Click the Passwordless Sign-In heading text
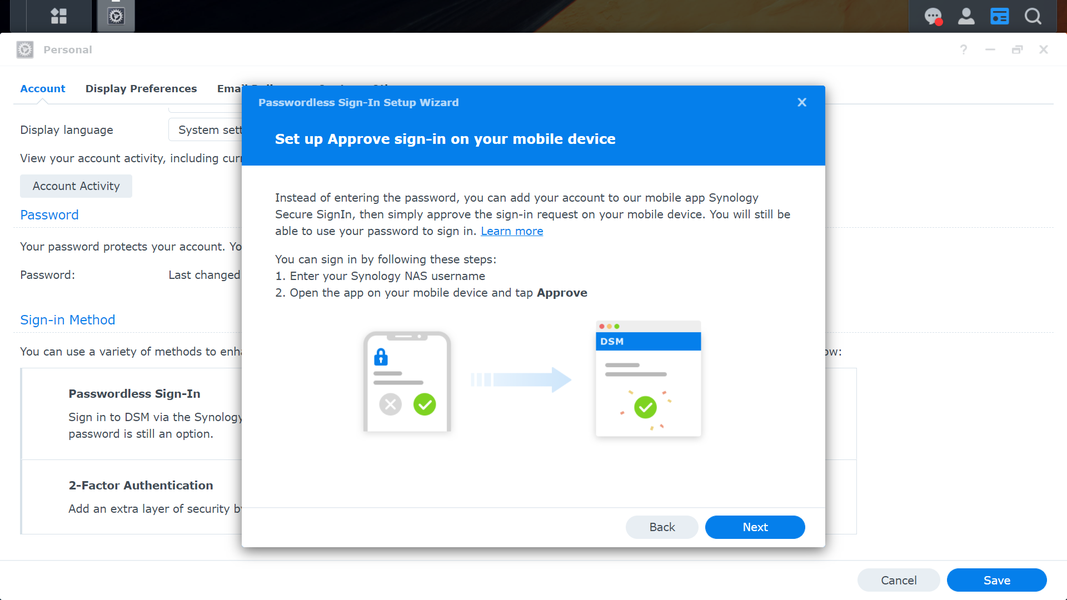Viewport: 1067px width, 600px height. pyautogui.click(x=134, y=394)
